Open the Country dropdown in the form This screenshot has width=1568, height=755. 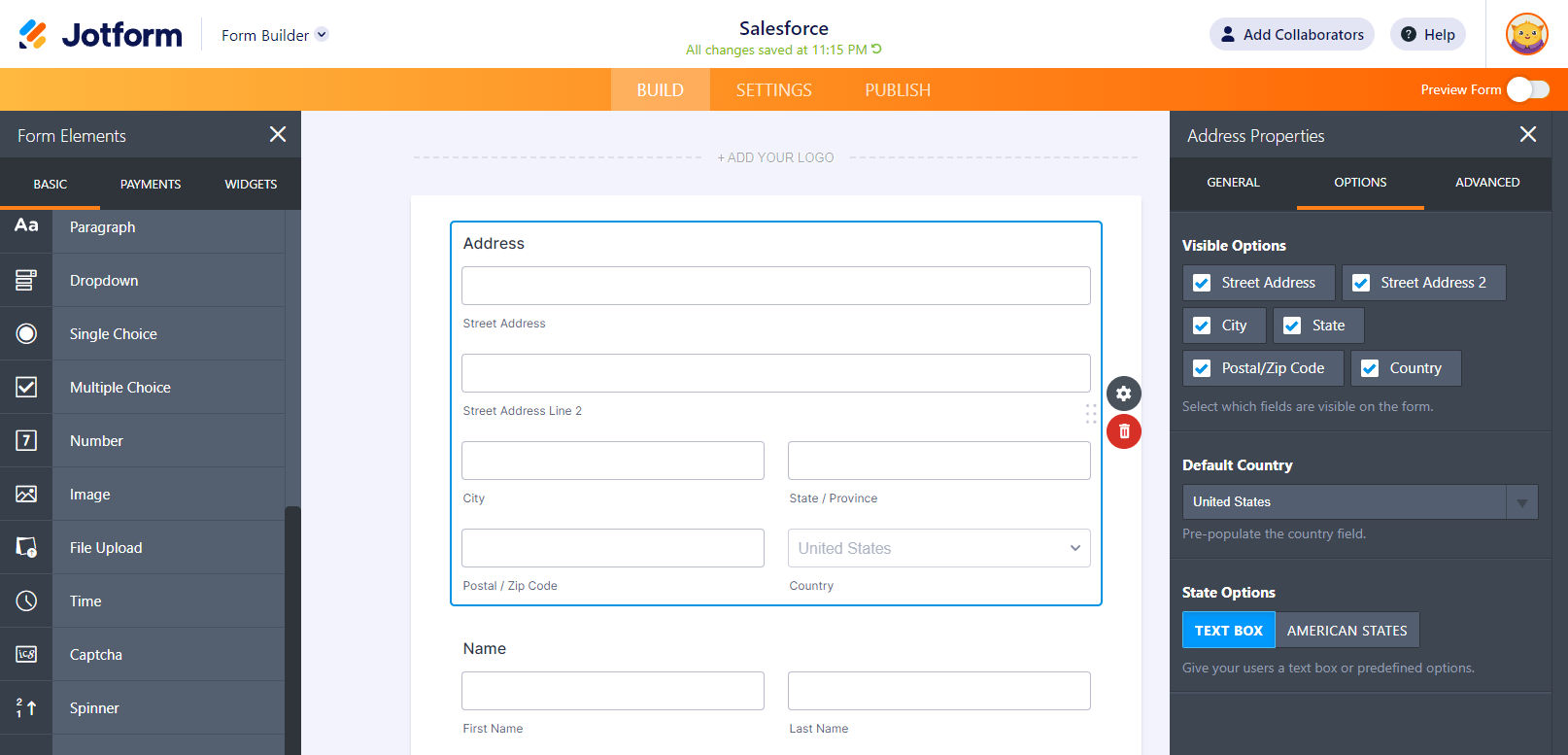point(938,548)
